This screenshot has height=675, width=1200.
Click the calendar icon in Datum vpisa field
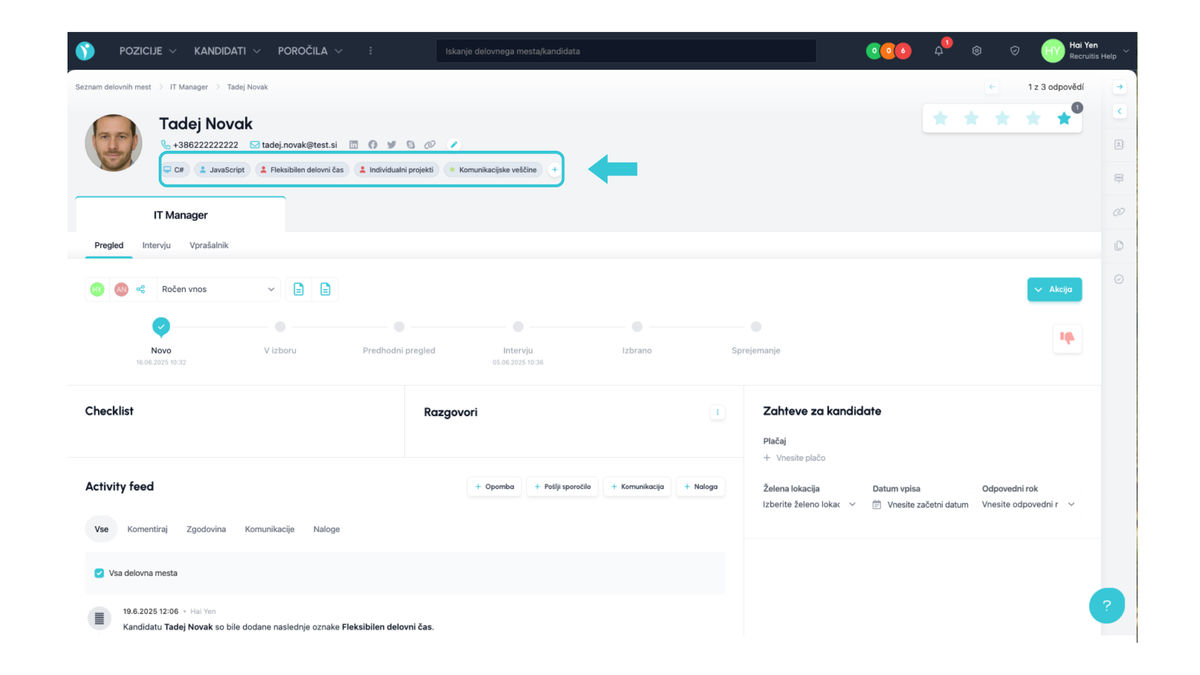[877, 505]
